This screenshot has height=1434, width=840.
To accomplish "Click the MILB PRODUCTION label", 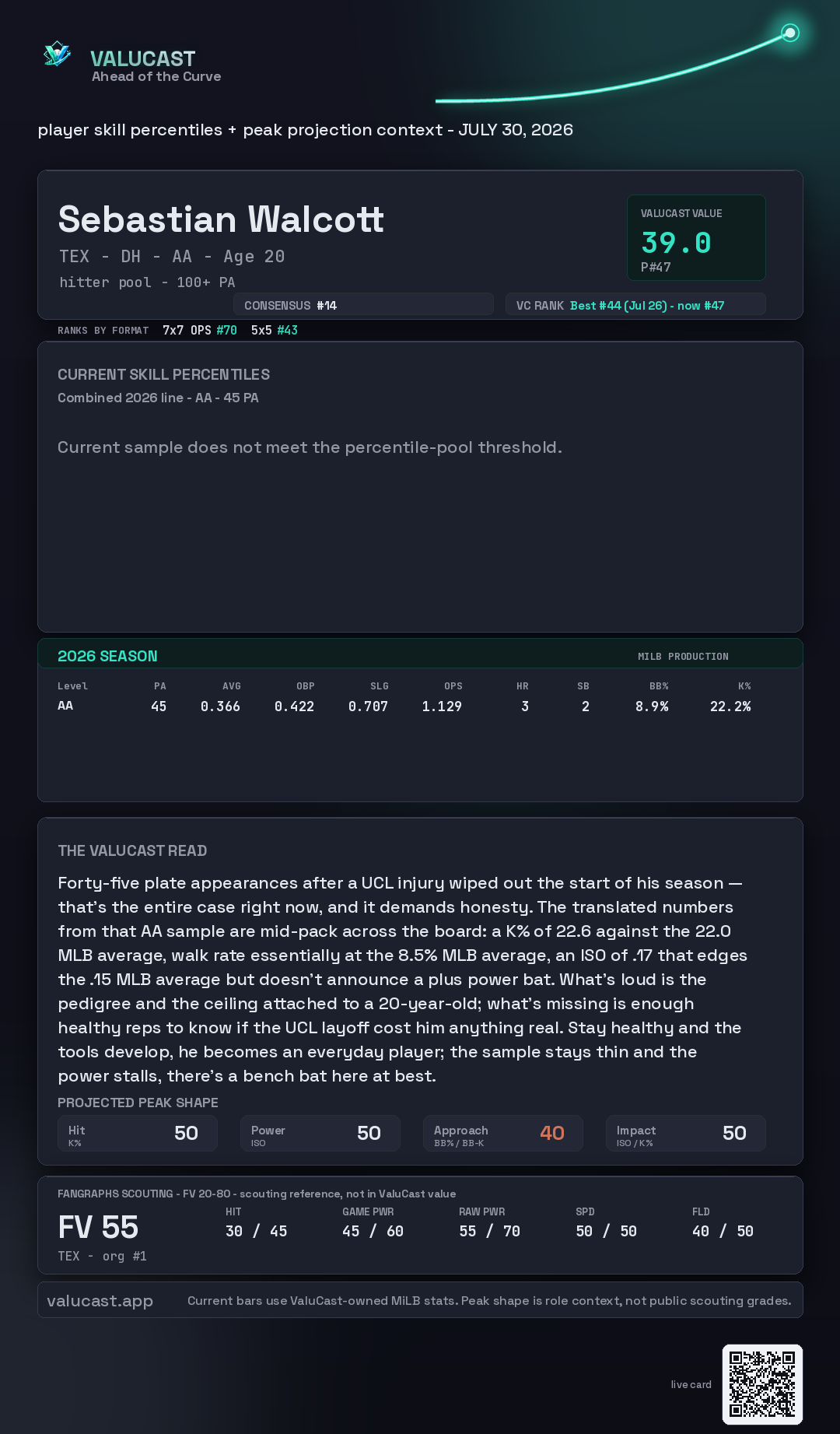I will click(x=683, y=657).
